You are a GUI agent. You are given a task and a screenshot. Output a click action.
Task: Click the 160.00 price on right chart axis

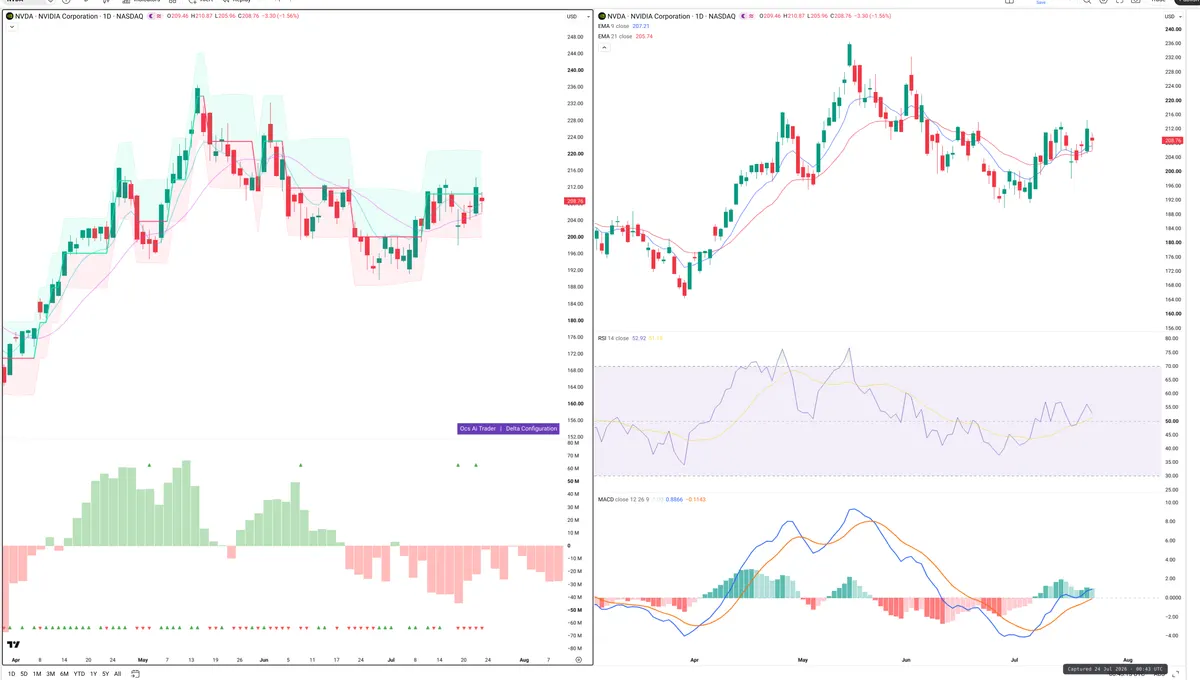pos(1172,313)
